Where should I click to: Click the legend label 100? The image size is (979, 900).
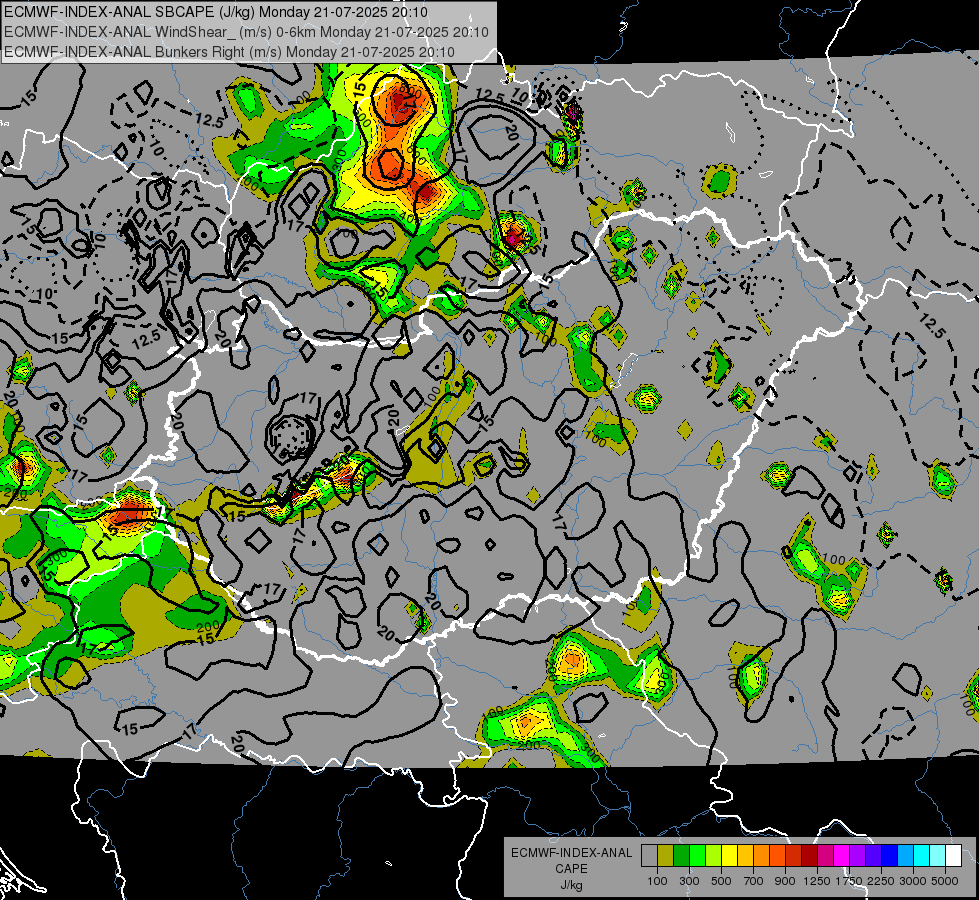pyautogui.click(x=657, y=881)
